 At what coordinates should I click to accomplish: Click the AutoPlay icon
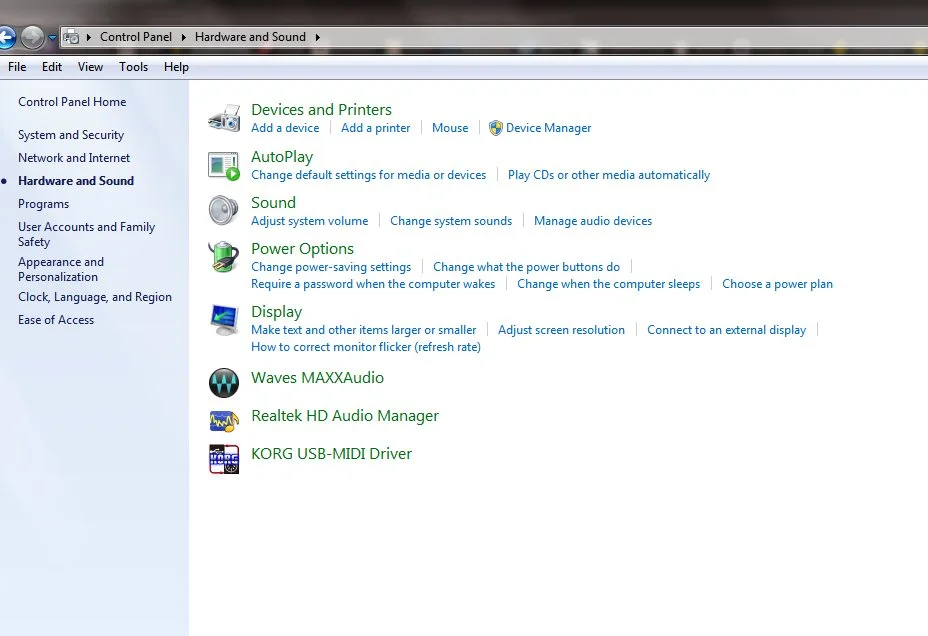pos(224,166)
